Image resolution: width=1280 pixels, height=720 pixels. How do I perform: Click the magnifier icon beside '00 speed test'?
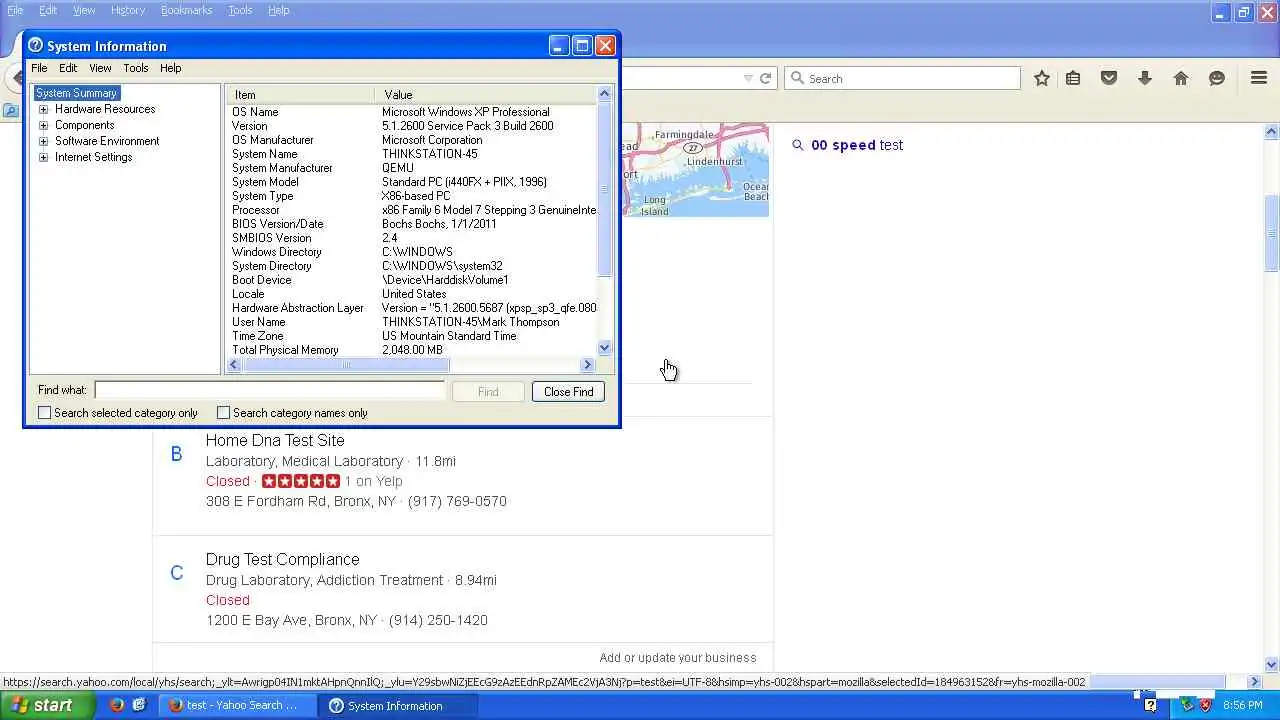point(797,145)
